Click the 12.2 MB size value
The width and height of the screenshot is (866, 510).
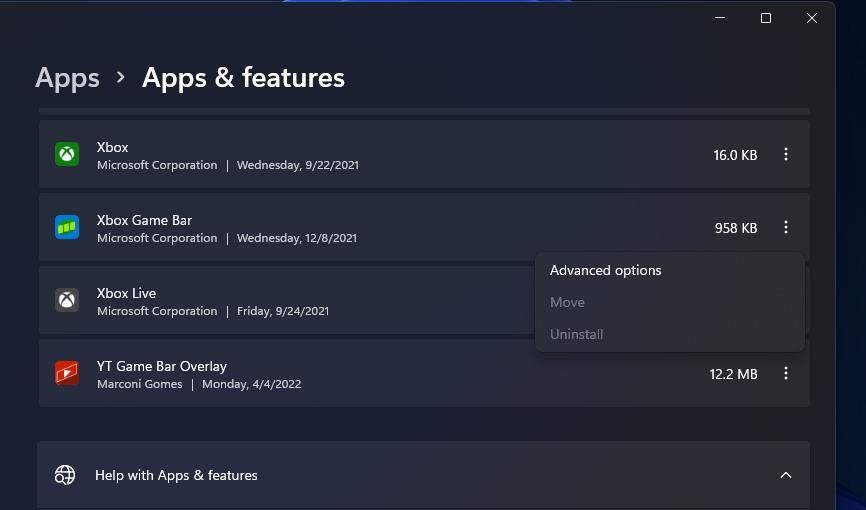point(733,374)
